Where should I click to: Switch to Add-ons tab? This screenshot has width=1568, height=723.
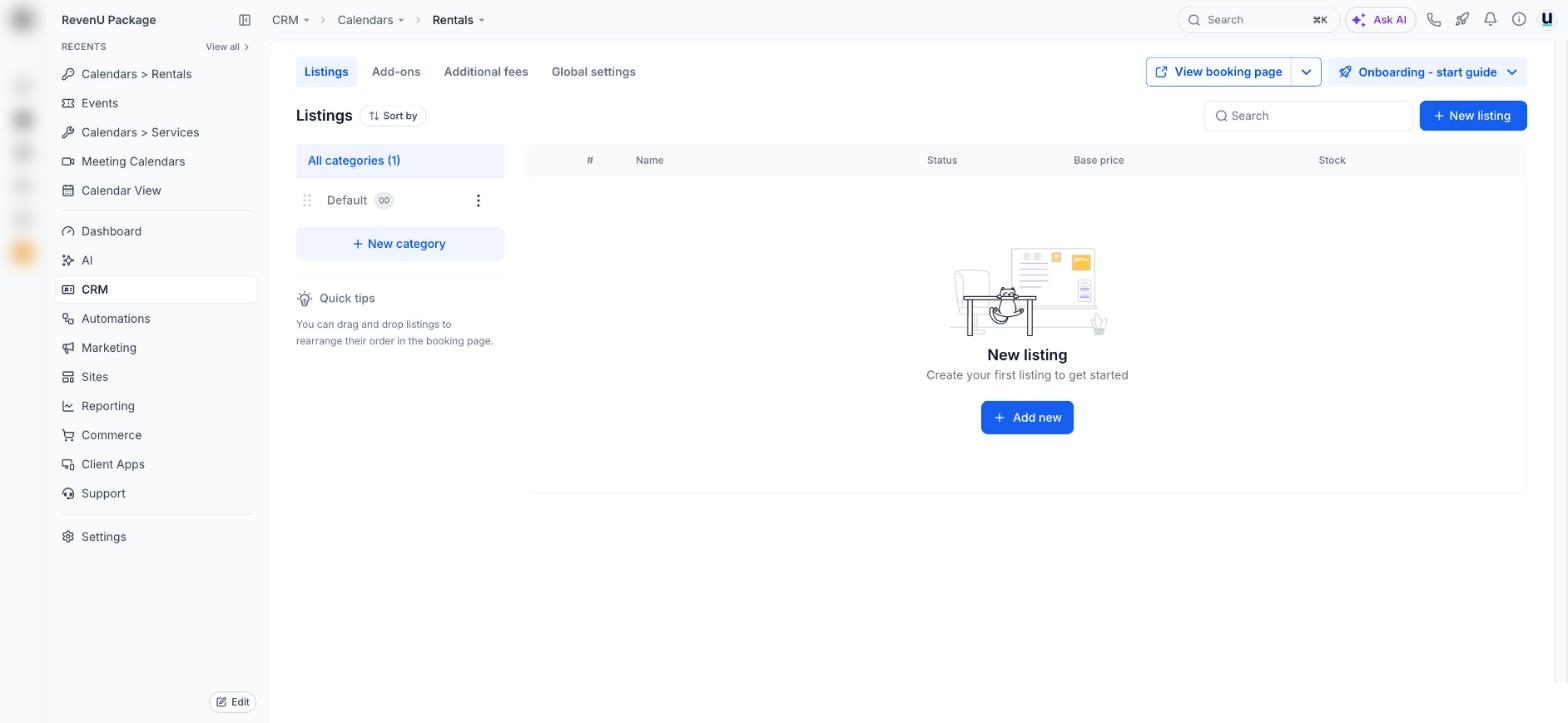[396, 72]
